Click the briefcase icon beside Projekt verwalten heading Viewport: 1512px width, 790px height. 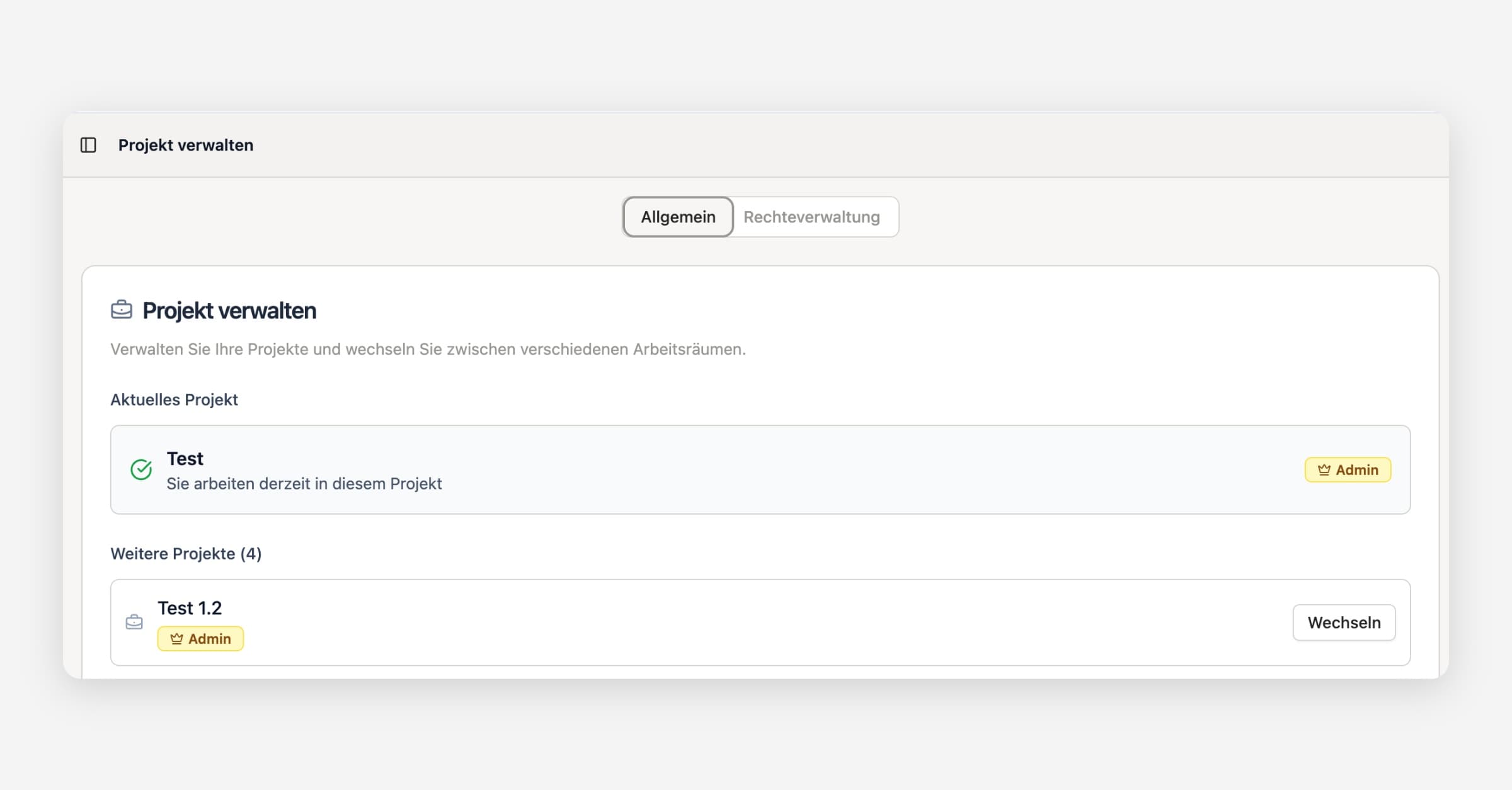click(x=122, y=310)
